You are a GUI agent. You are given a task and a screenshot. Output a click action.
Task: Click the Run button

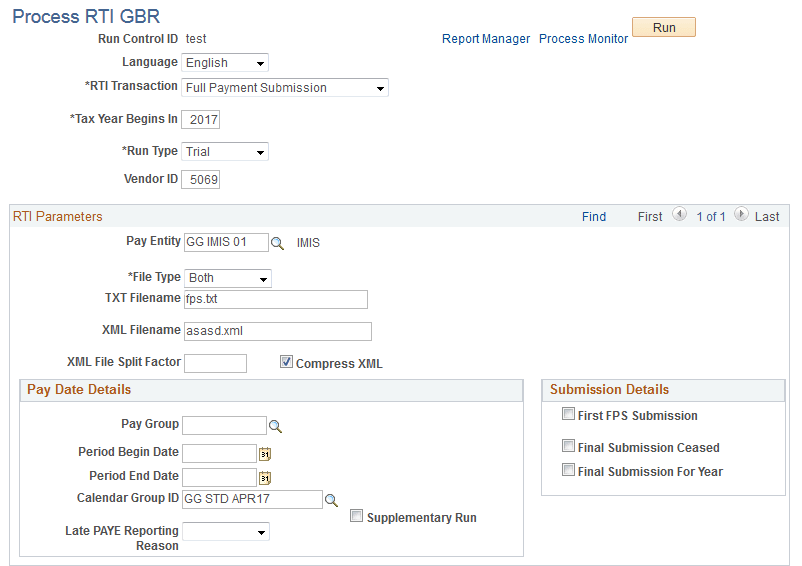pyautogui.click(x=664, y=28)
